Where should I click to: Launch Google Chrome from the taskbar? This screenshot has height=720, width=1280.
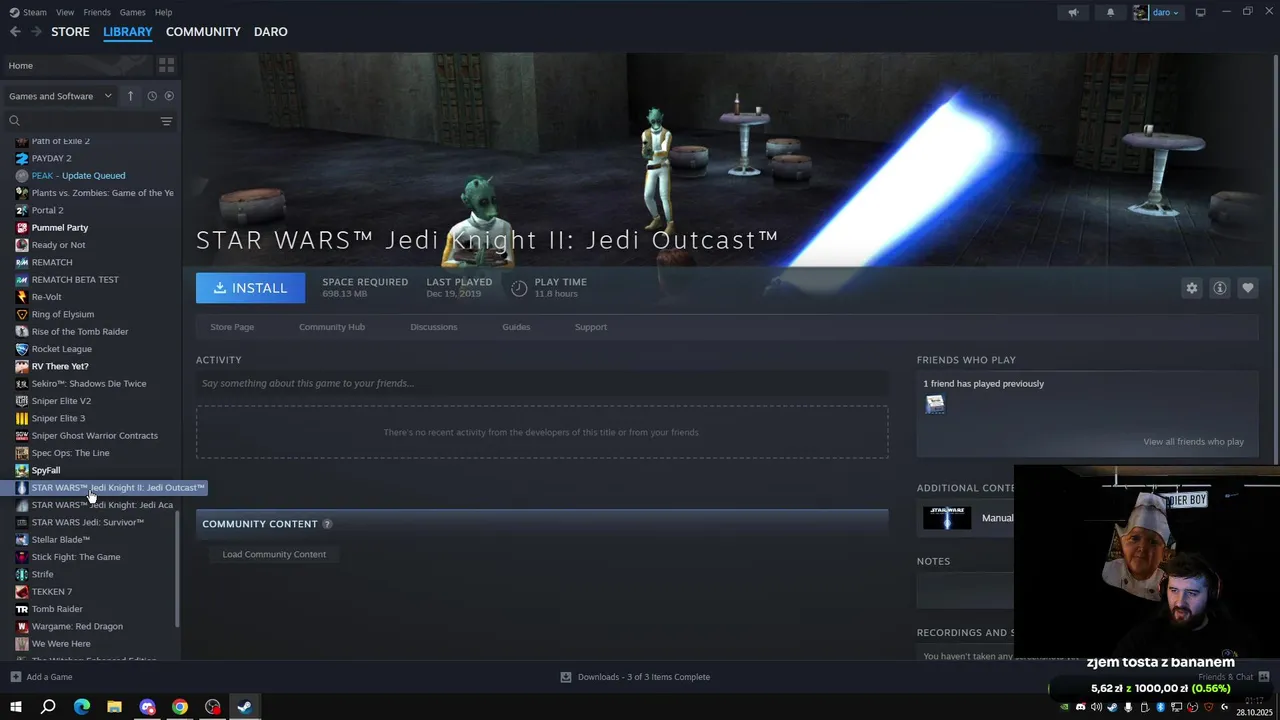point(180,707)
